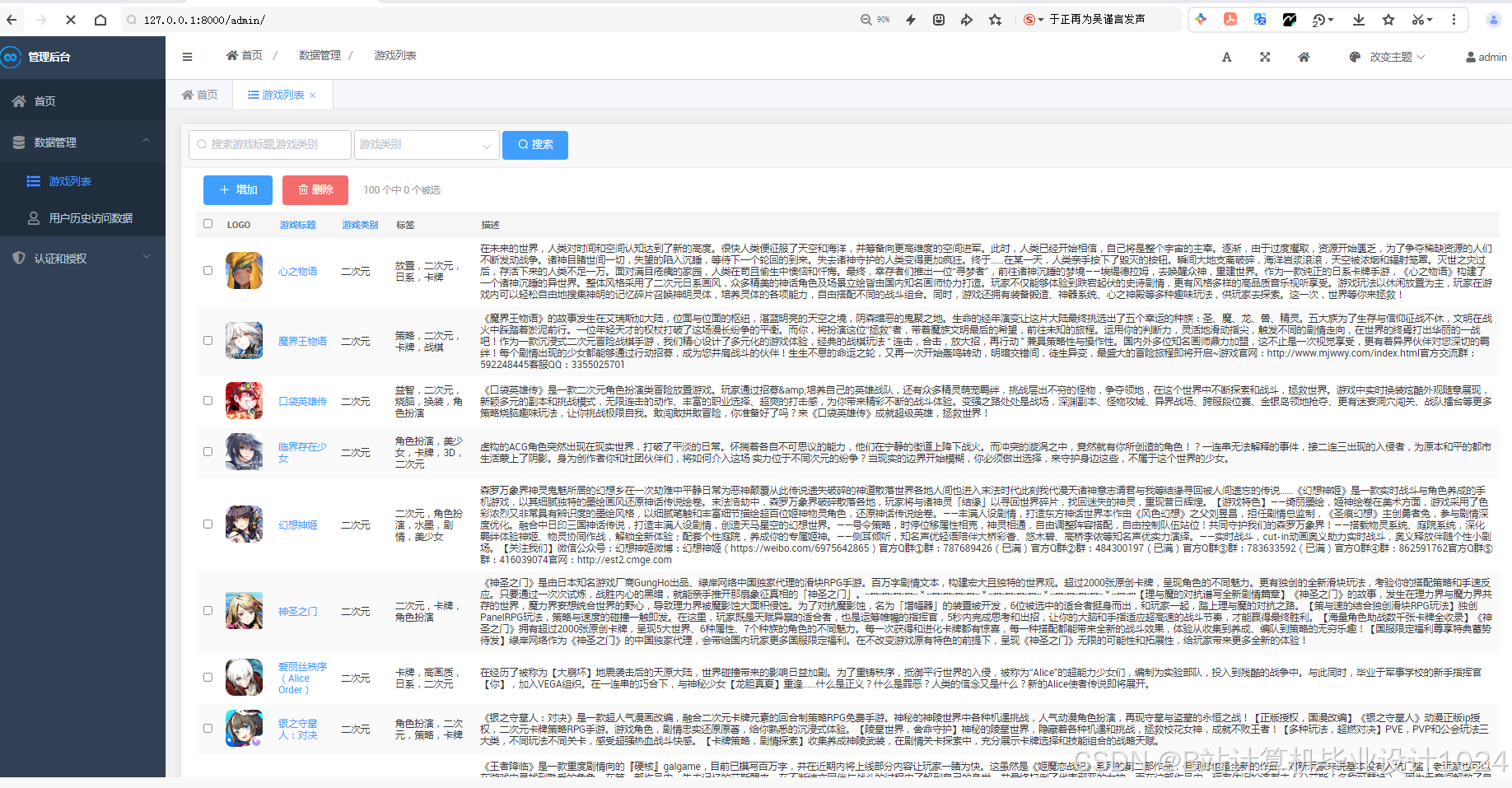Screen dimensions: 1512x788
Task: Click the 管理后台 logo icon
Action: pyautogui.click(x=11, y=57)
